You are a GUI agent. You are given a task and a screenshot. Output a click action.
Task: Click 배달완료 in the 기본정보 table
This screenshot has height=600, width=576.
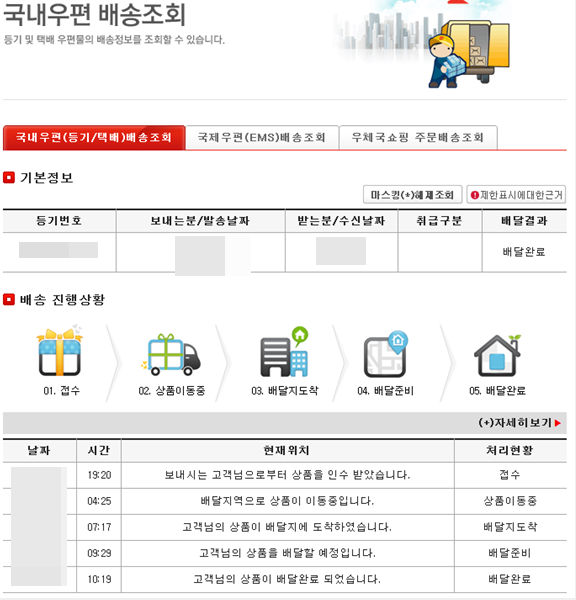[x=524, y=252]
